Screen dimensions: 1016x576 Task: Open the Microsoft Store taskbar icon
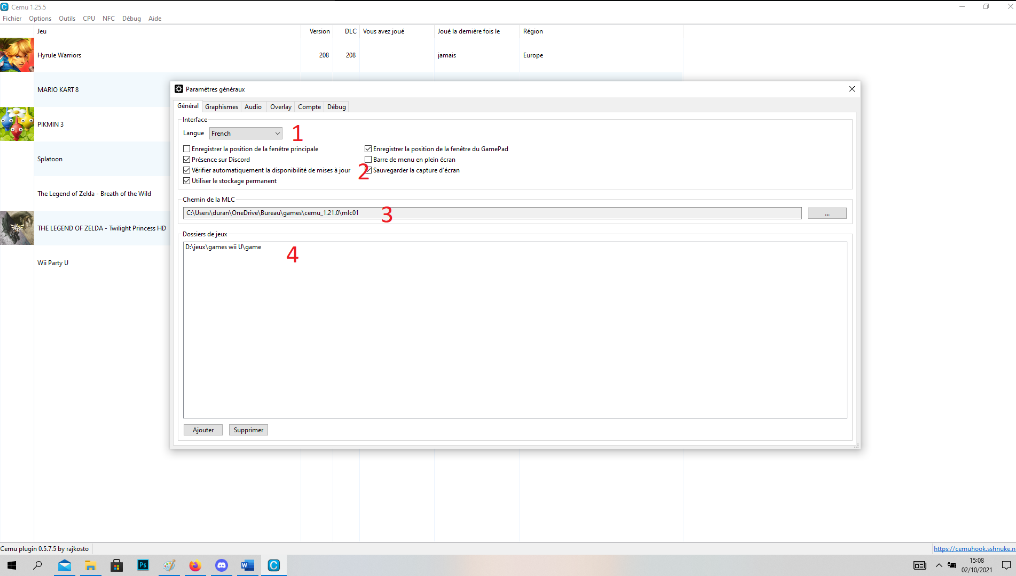[117, 566]
